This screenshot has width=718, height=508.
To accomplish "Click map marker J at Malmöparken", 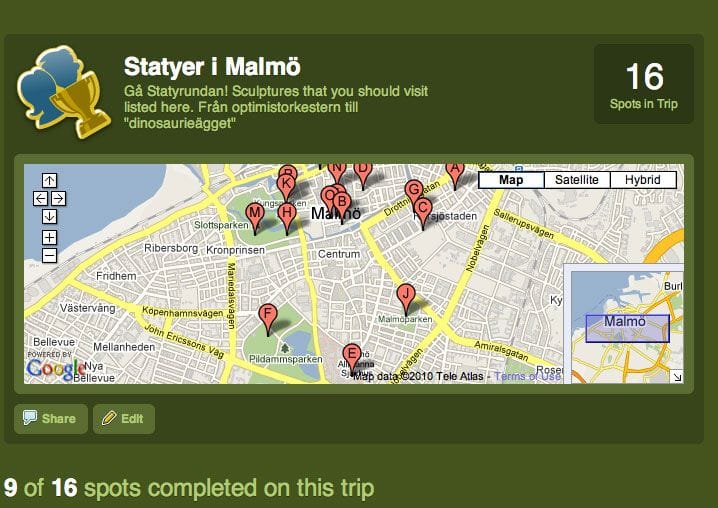I will pos(405,295).
